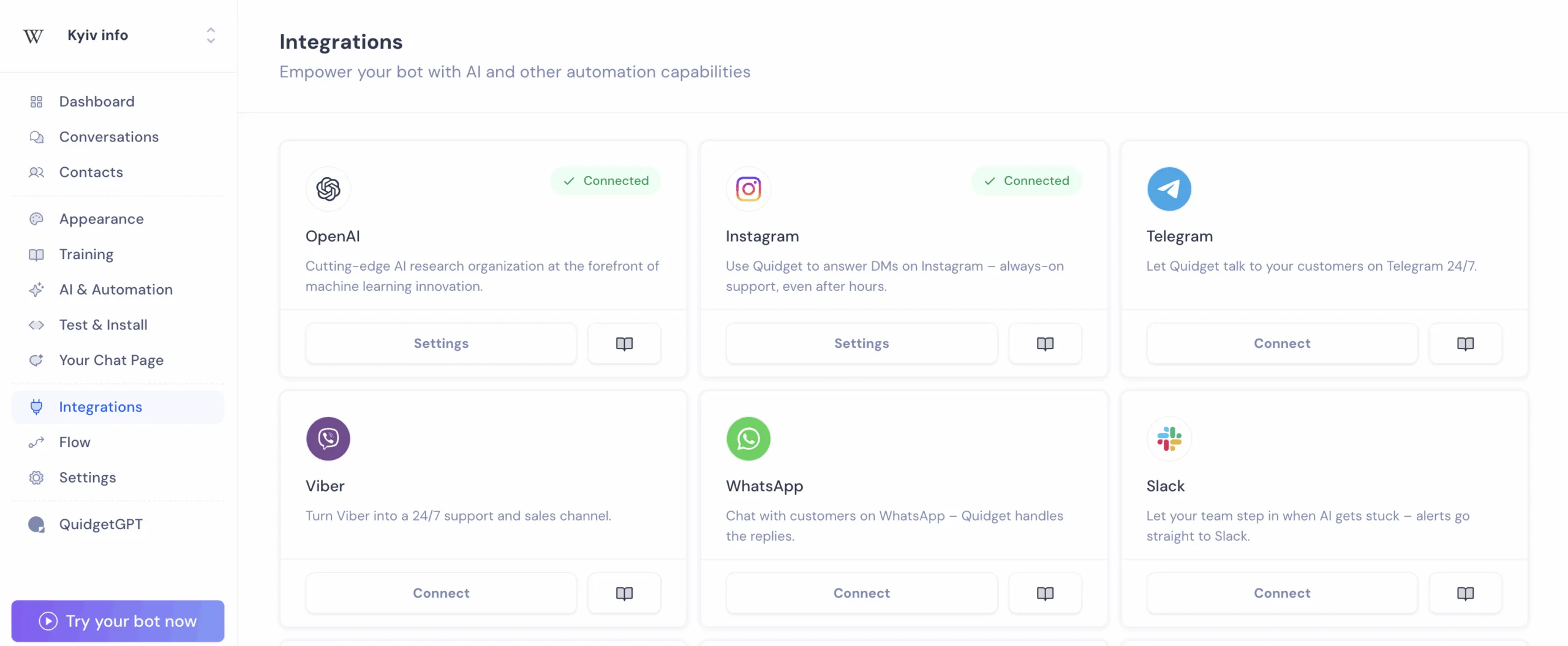1568x646 pixels.
Task: Open Viber documentation book icon
Action: [x=624, y=593]
